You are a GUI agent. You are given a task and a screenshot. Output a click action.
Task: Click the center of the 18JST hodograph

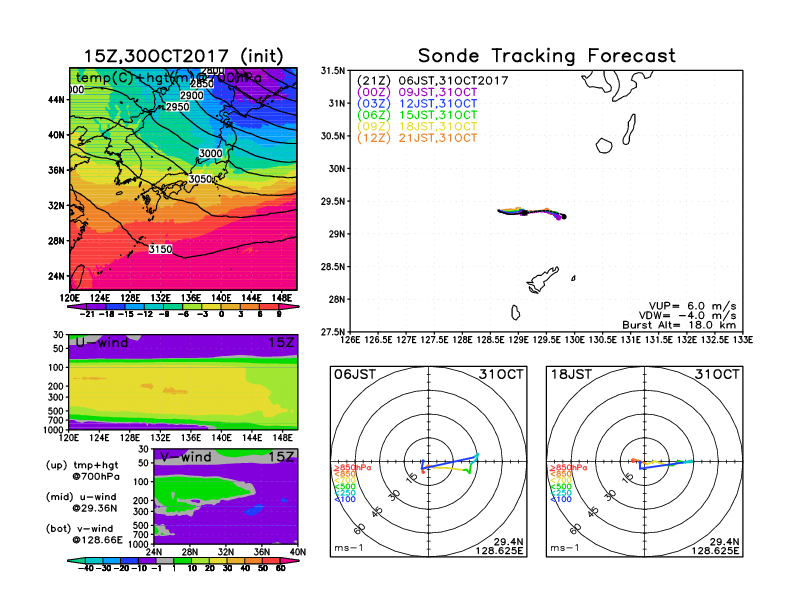645,461
